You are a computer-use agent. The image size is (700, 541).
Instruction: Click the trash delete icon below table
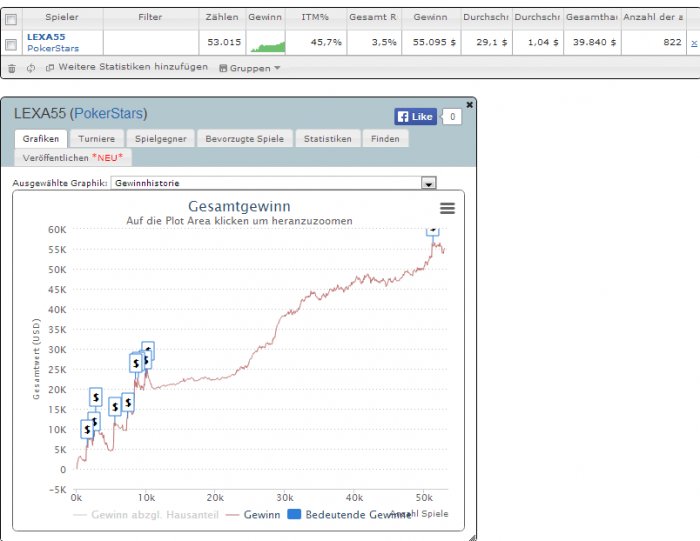[12, 68]
